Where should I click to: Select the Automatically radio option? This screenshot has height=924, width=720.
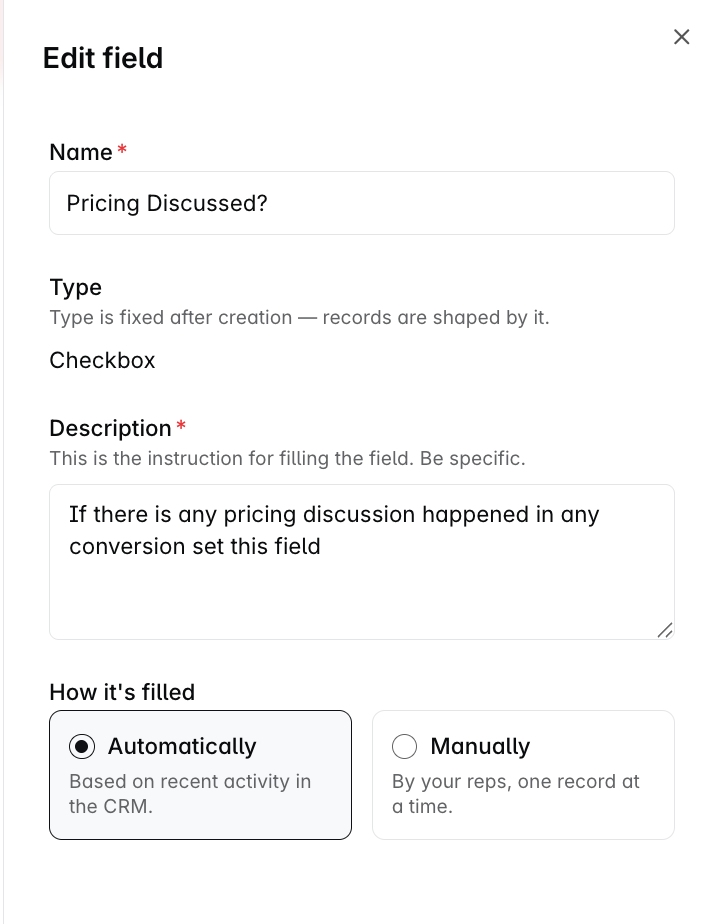pos(200,775)
